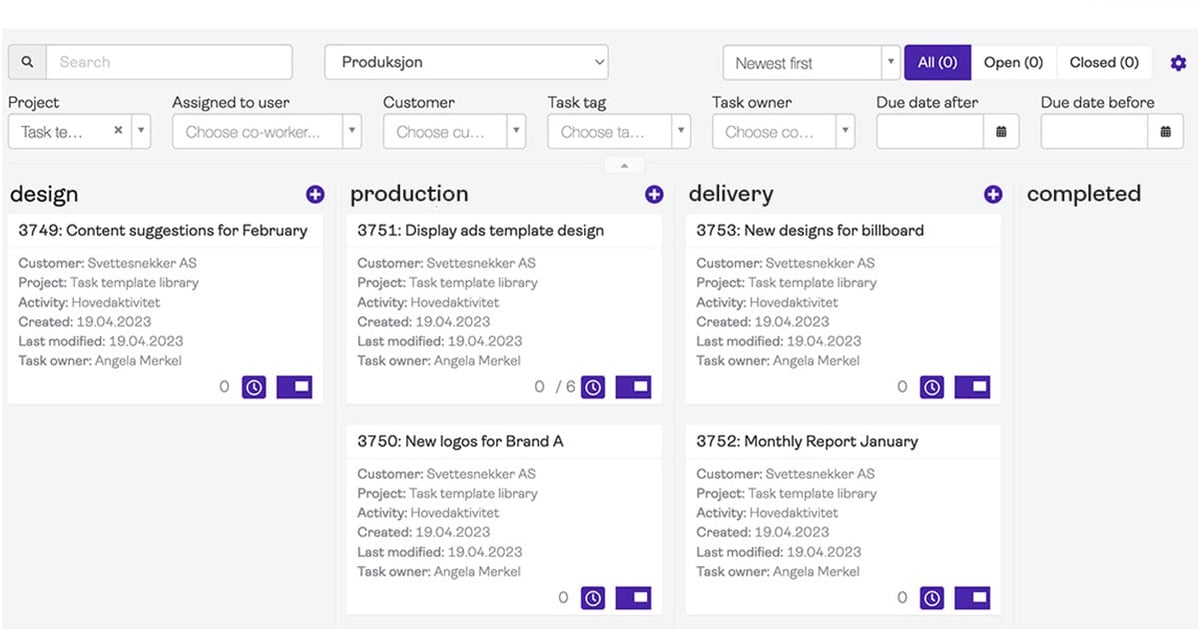
Task: Select the All (0) tab
Action: click(x=937, y=63)
